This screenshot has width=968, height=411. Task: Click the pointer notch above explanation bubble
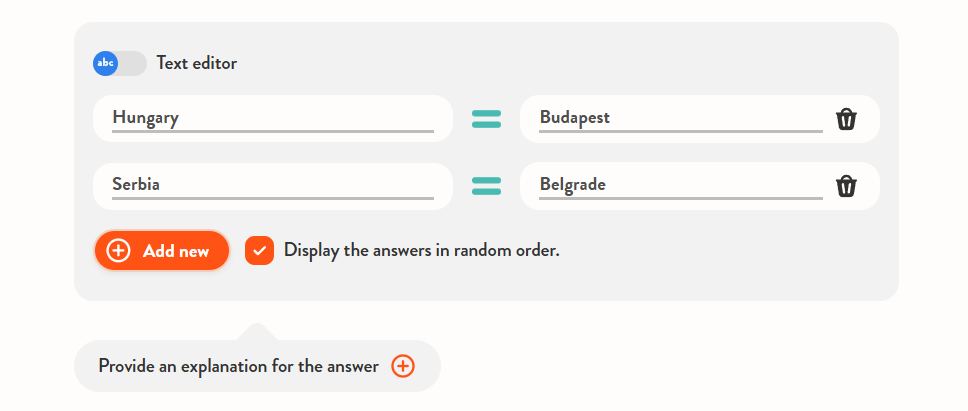tap(256, 331)
